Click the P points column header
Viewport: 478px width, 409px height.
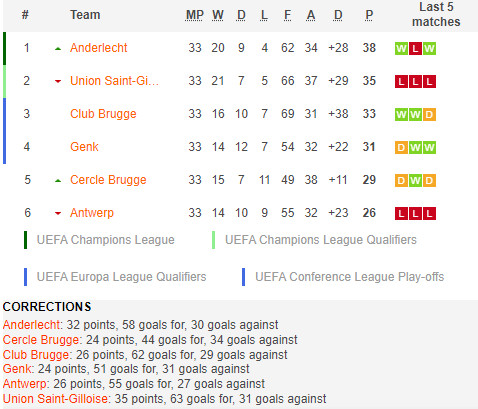[x=369, y=15]
